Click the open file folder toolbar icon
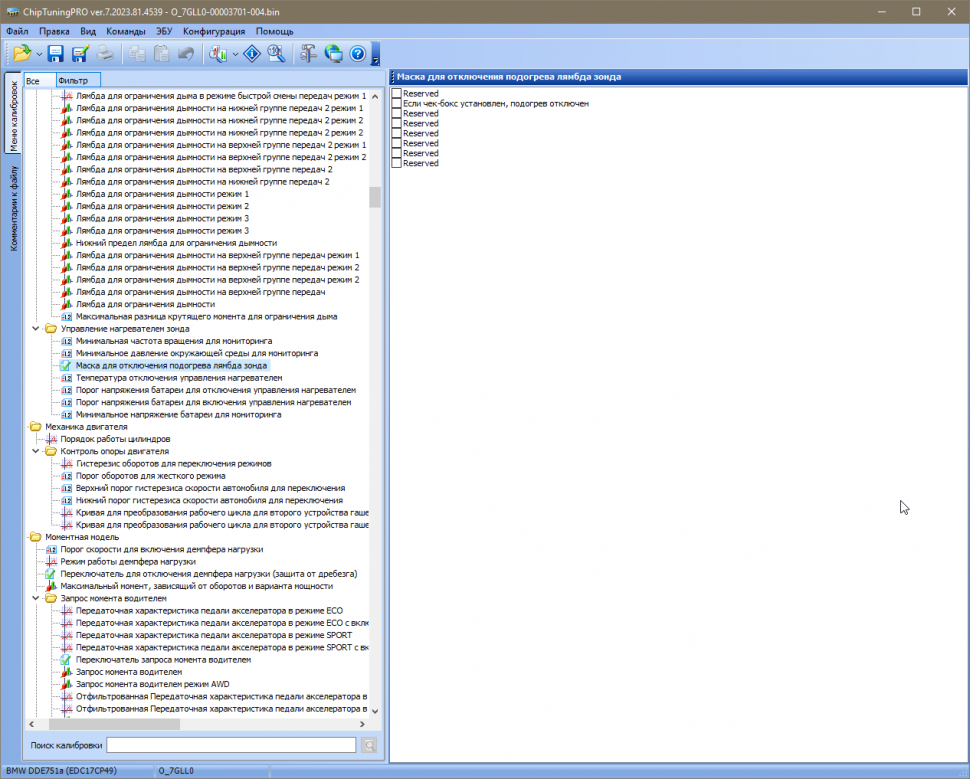Viewport: 970px width, 779px height. [22, 54]
